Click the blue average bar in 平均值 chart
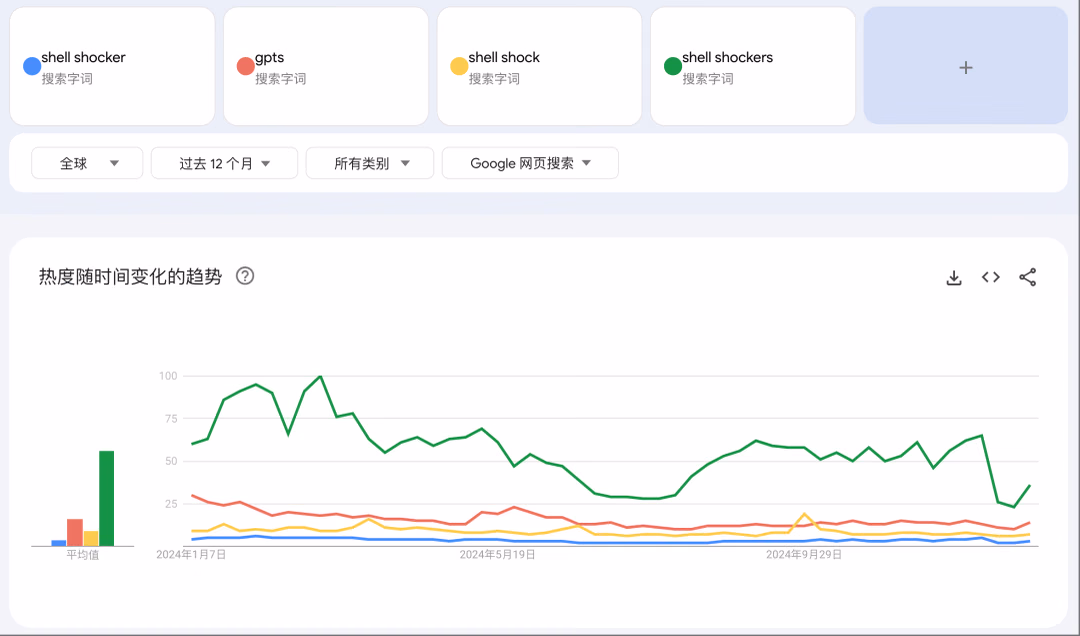This screenshot has height=636, width=1080. 59,543
